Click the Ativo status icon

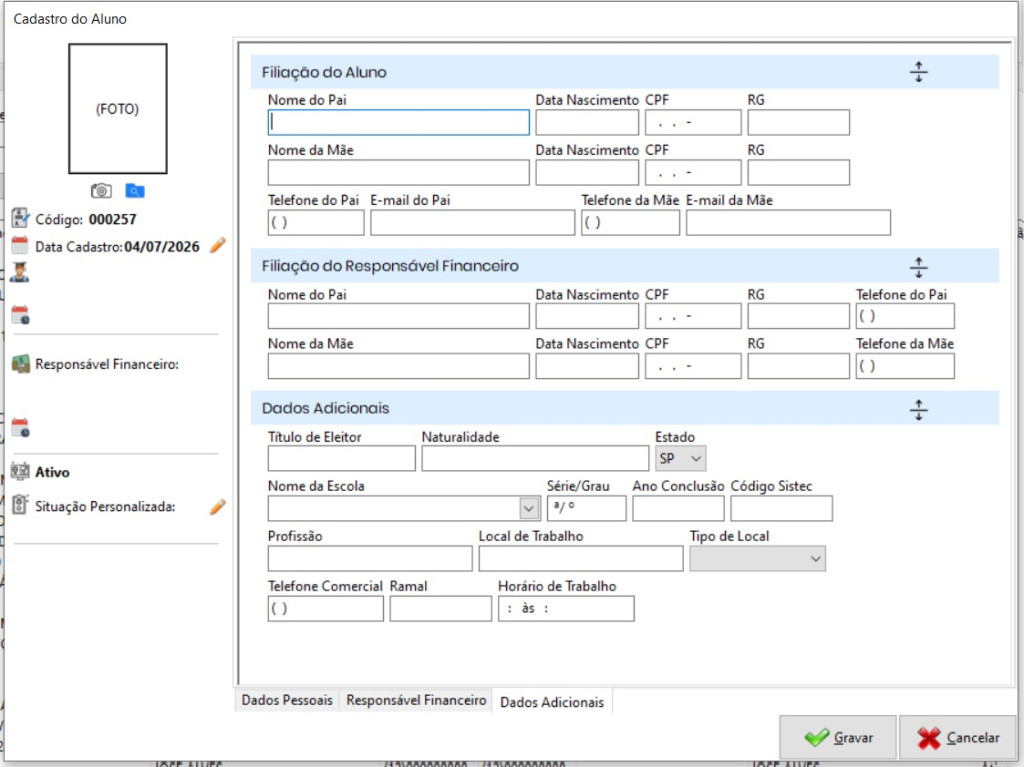[x=20, y=471]
